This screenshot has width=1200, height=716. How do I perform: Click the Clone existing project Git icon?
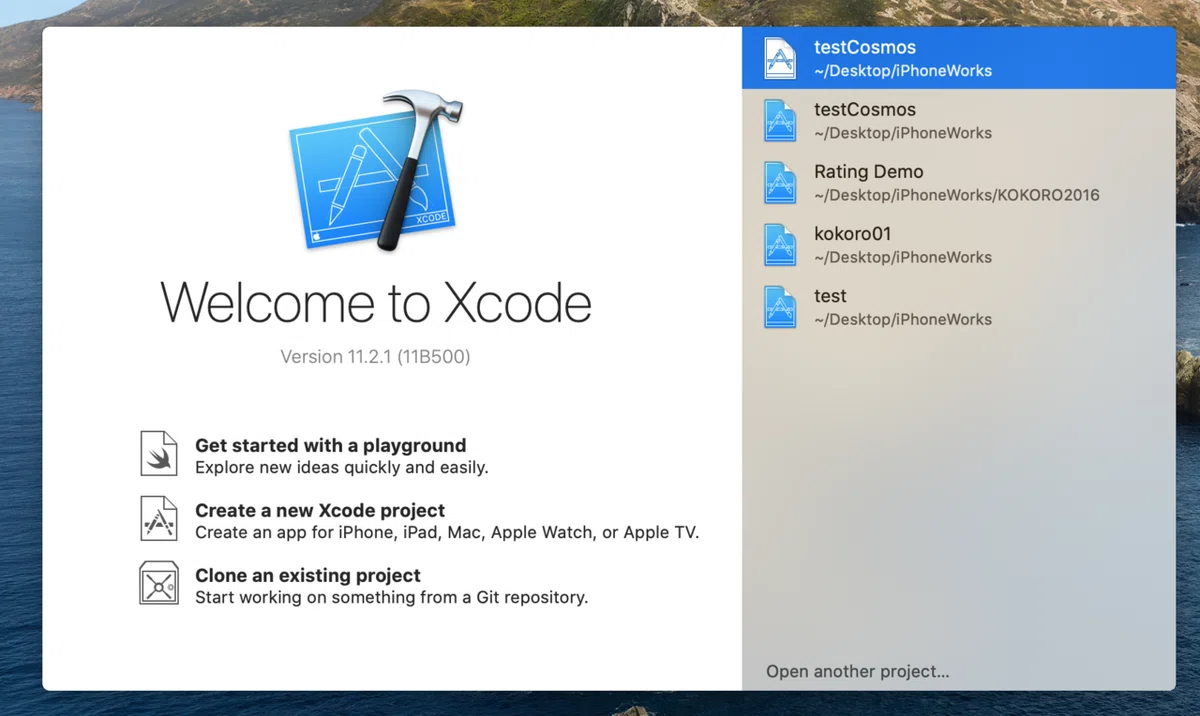159,583
